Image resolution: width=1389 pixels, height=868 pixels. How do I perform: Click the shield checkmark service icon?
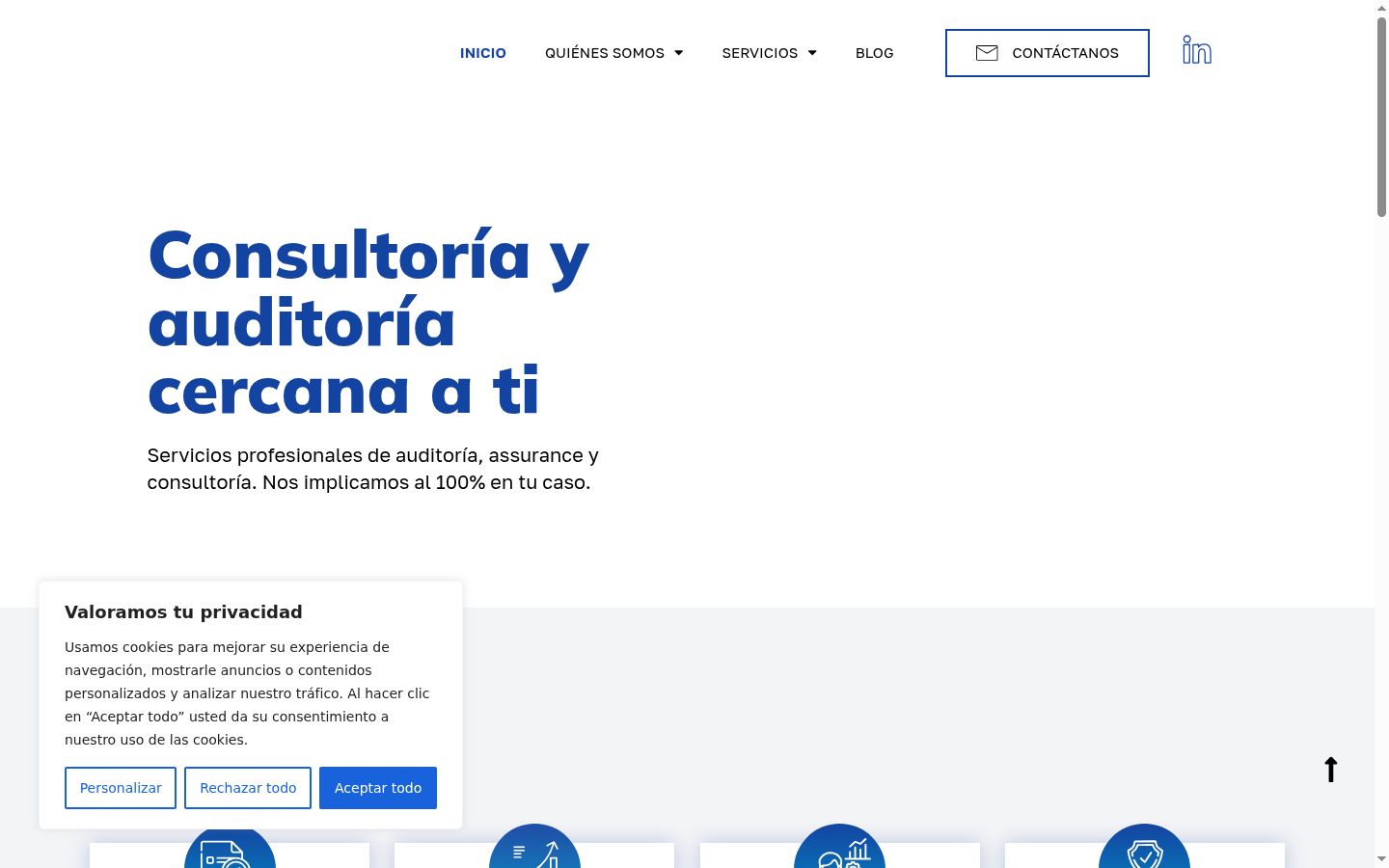(1144, 847)
